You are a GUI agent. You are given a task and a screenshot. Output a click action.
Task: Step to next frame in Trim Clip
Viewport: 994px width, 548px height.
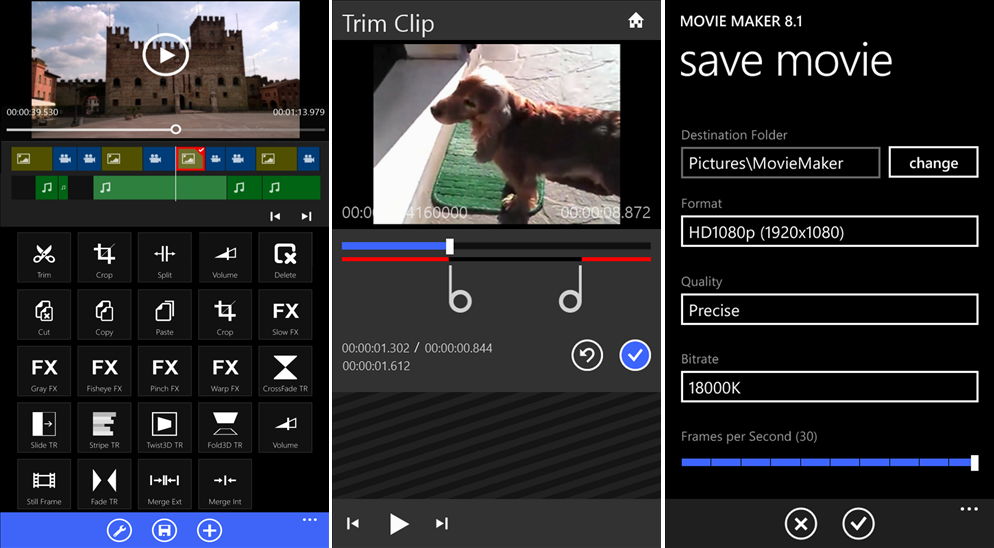coord(442,523)
